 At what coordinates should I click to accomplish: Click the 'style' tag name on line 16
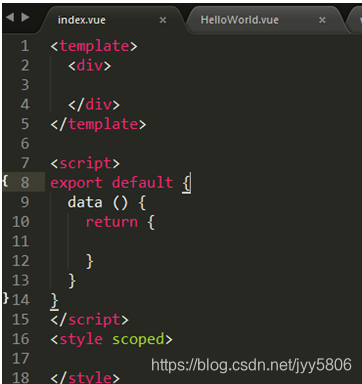(x=81, y=339)
